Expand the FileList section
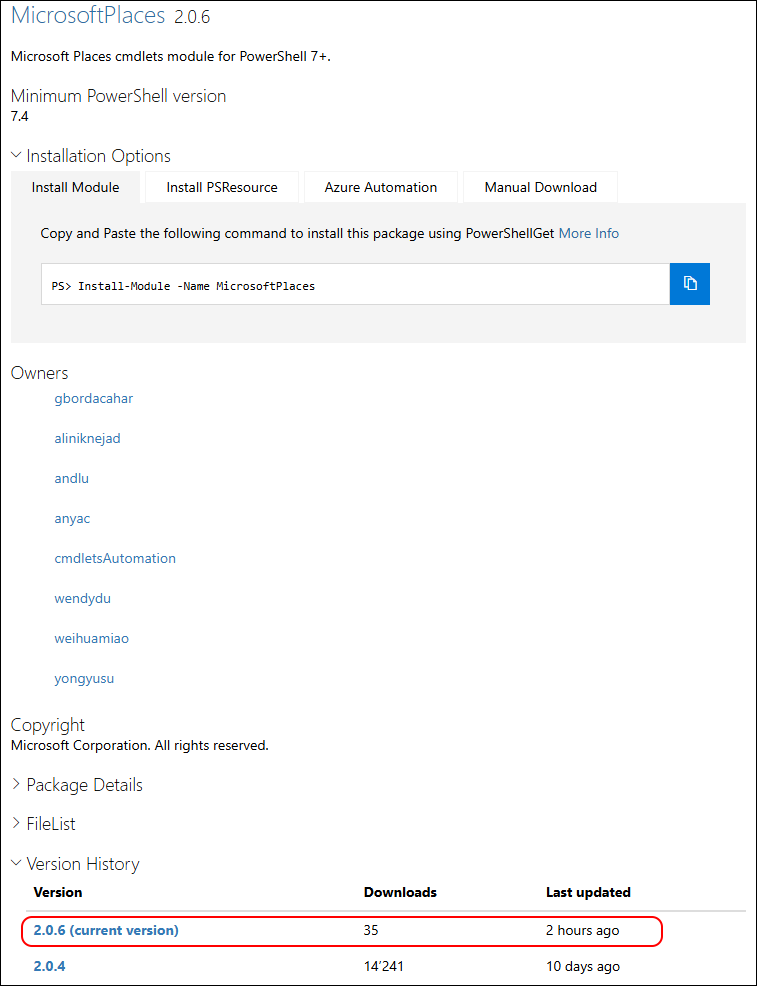This screenshot has height=986, width=757. tap(43, 824)
